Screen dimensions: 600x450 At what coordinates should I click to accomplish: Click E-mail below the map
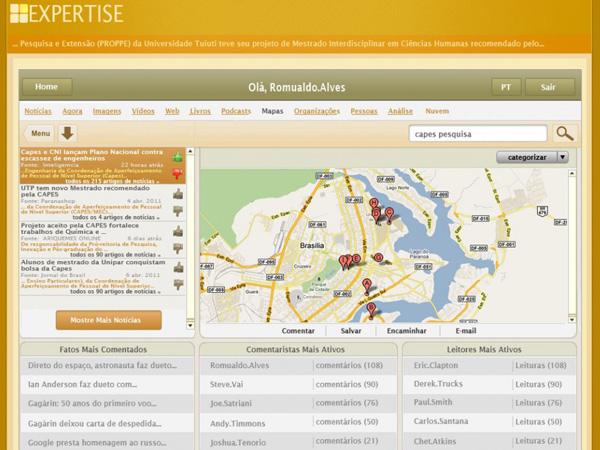466,331
